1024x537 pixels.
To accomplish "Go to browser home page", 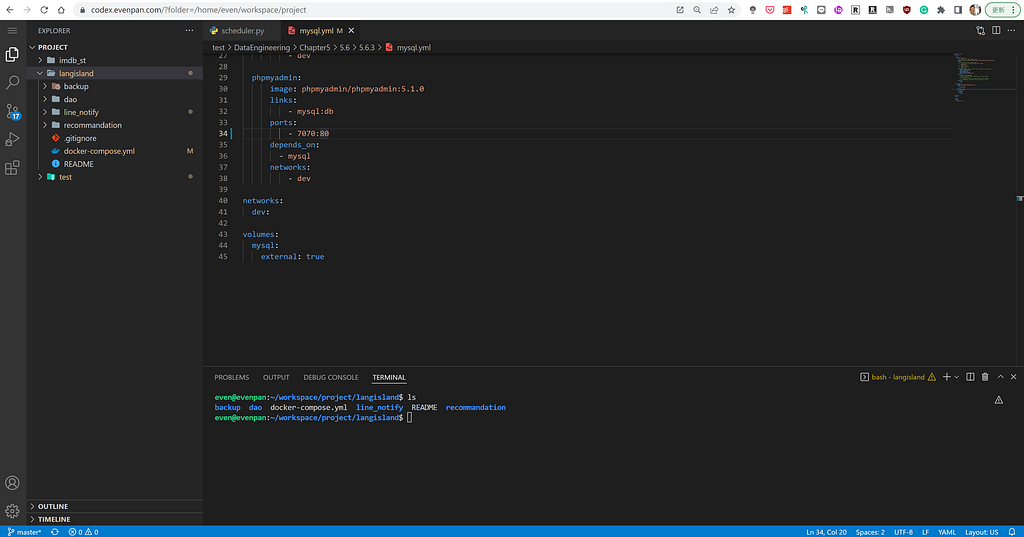I will pyautogui.click(x=61, y=10).
